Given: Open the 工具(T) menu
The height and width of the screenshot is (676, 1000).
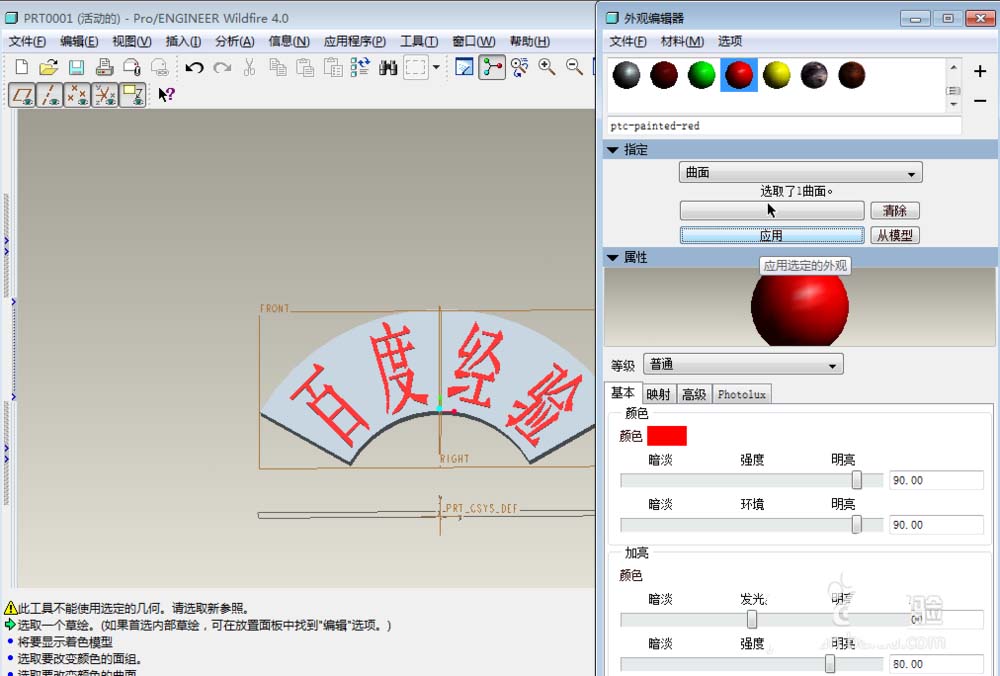Looking at the screenshot, I should tap(419, 41).
